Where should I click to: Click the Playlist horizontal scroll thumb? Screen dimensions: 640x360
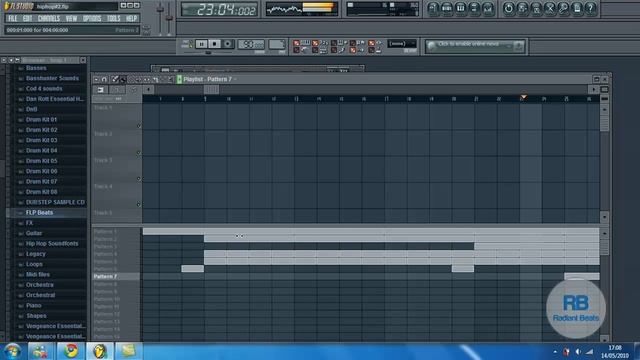tap(211, 89)
